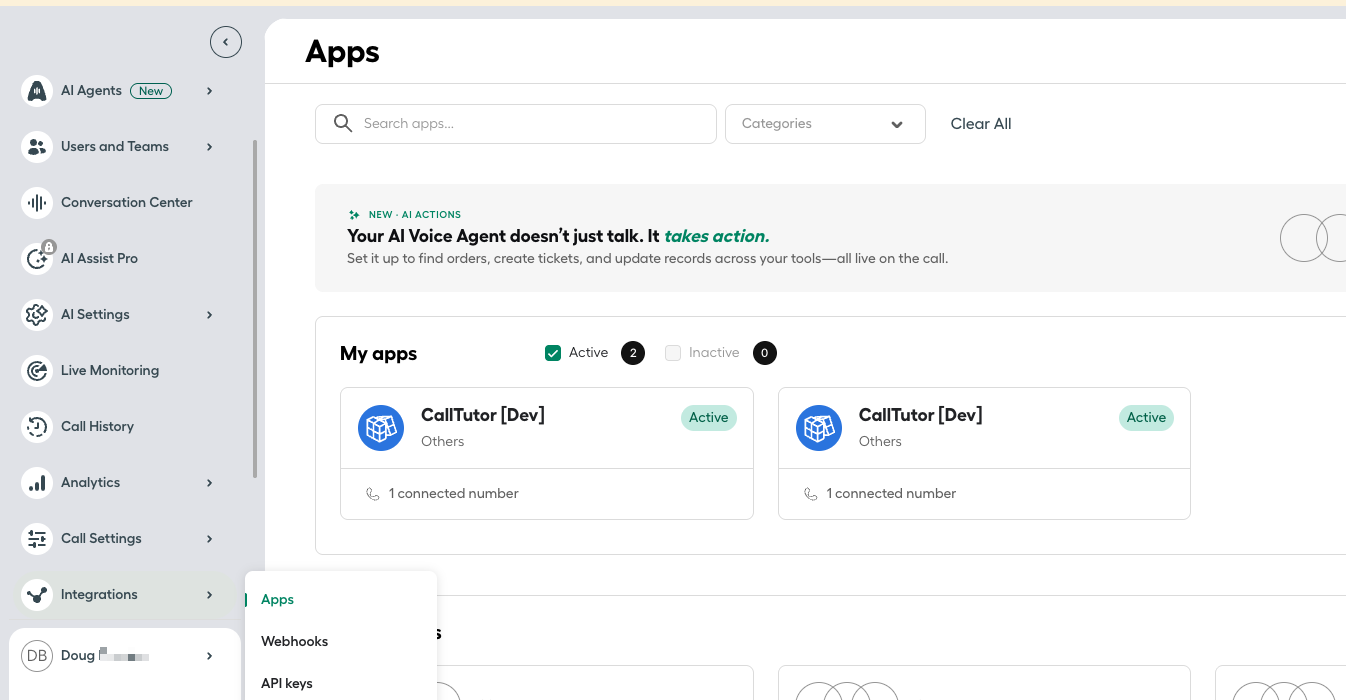Collapse the sidebar with the back arrow button
1346x700 pixels.
(226, 42)
